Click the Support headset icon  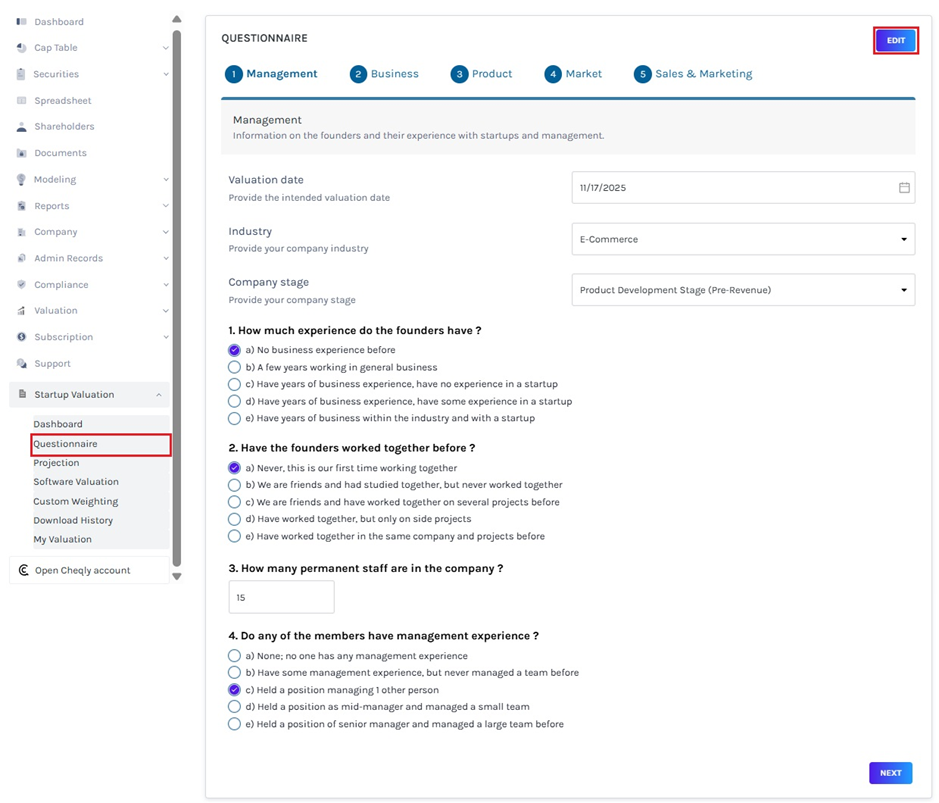point(22,364)
